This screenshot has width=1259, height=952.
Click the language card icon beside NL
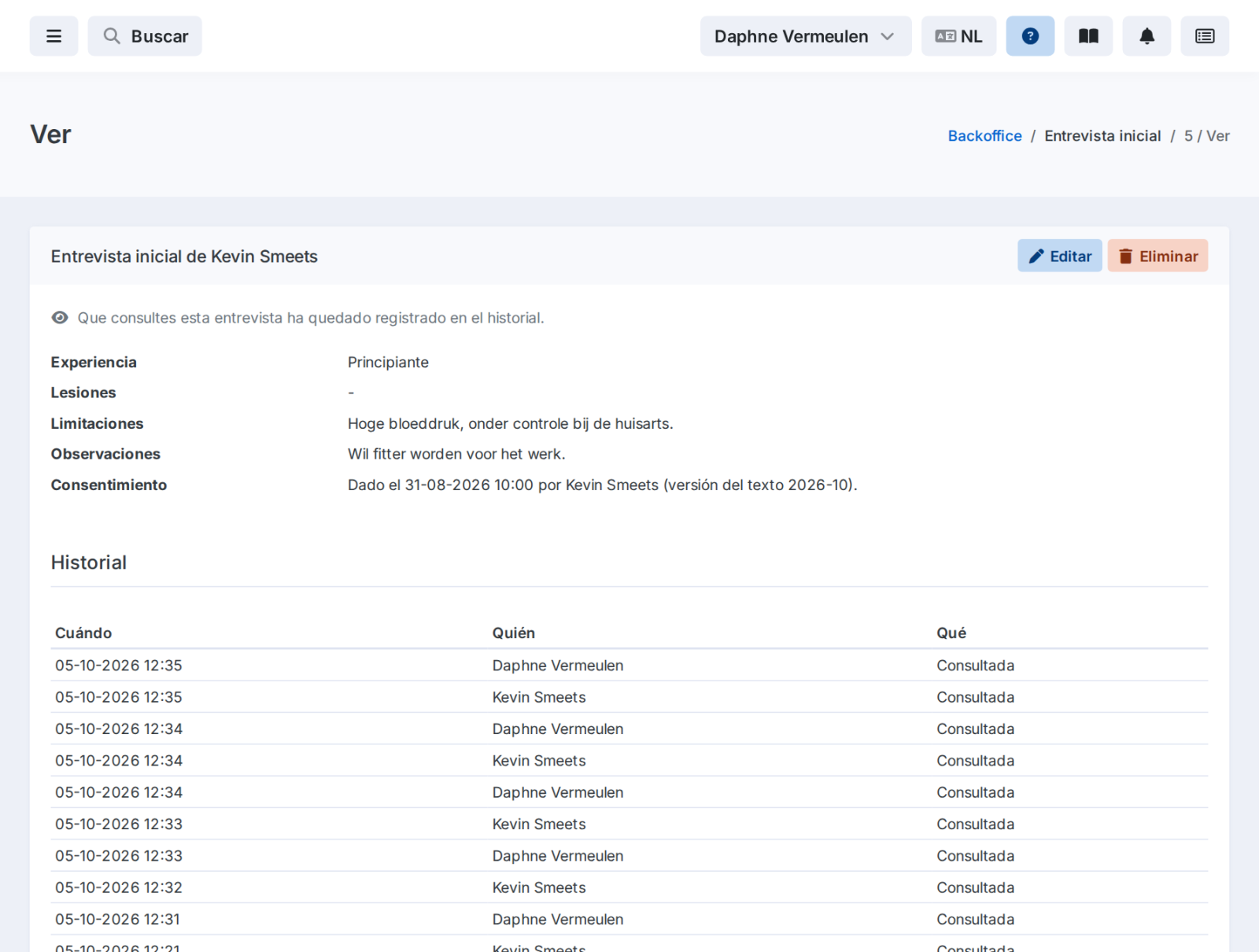point(945,36)
